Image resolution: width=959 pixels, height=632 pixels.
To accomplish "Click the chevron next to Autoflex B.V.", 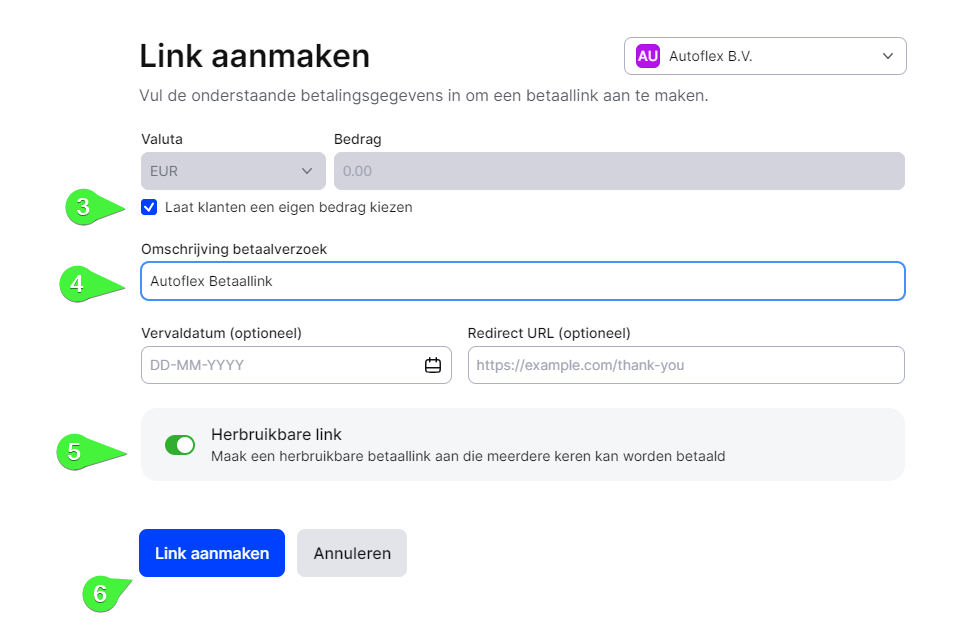I will point(888,56).
